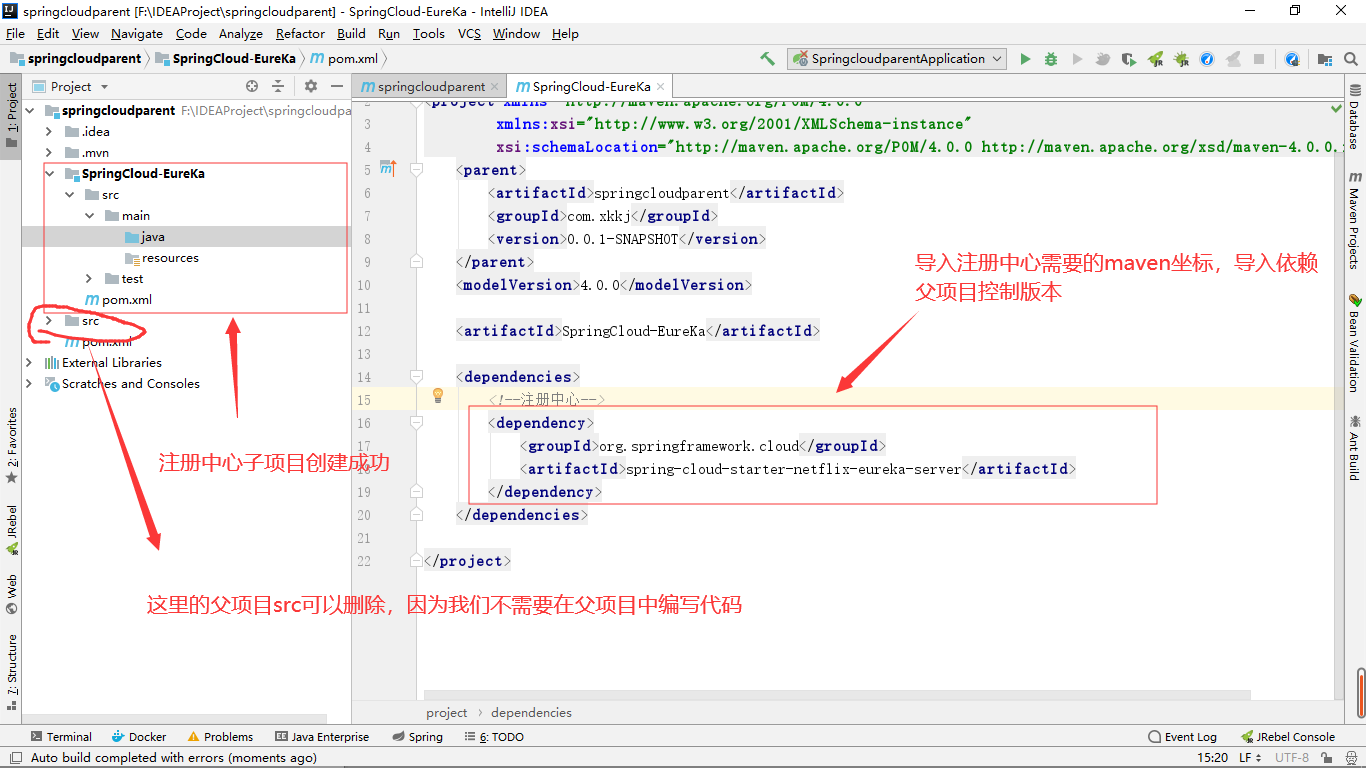Run with coverage shield icon
Viewport: 1366px width, 768px height.
(1129, 59)
